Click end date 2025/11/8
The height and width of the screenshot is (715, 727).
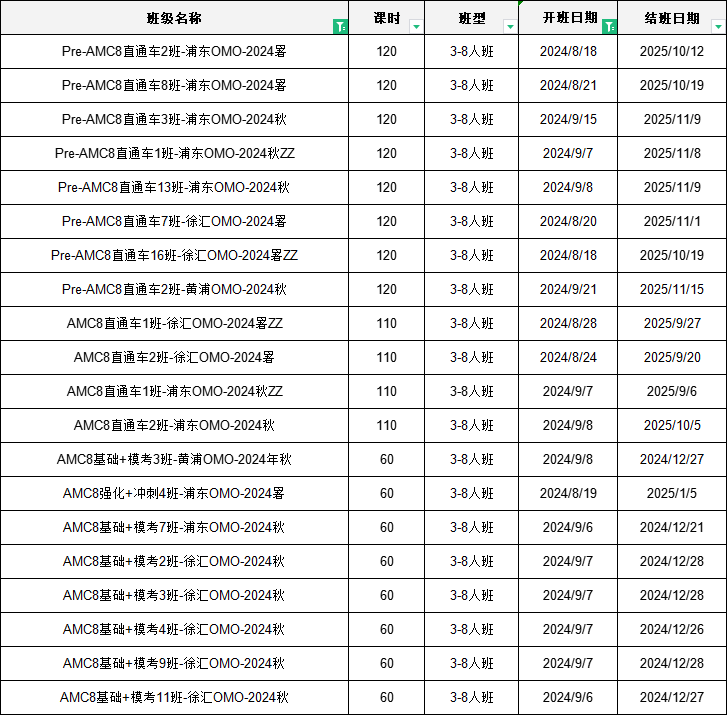pos(672,153)
